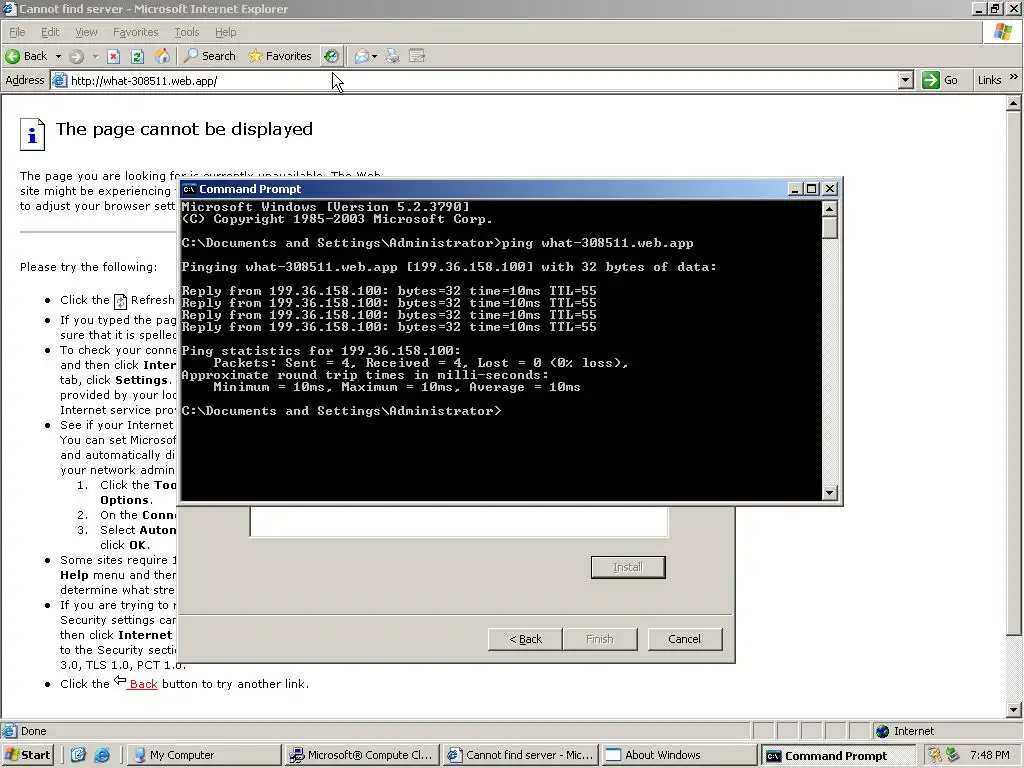This screenshot has height=768, width=1024.
Task: Click the Mail icon in toolbar
Action: [x=361, y=56]
